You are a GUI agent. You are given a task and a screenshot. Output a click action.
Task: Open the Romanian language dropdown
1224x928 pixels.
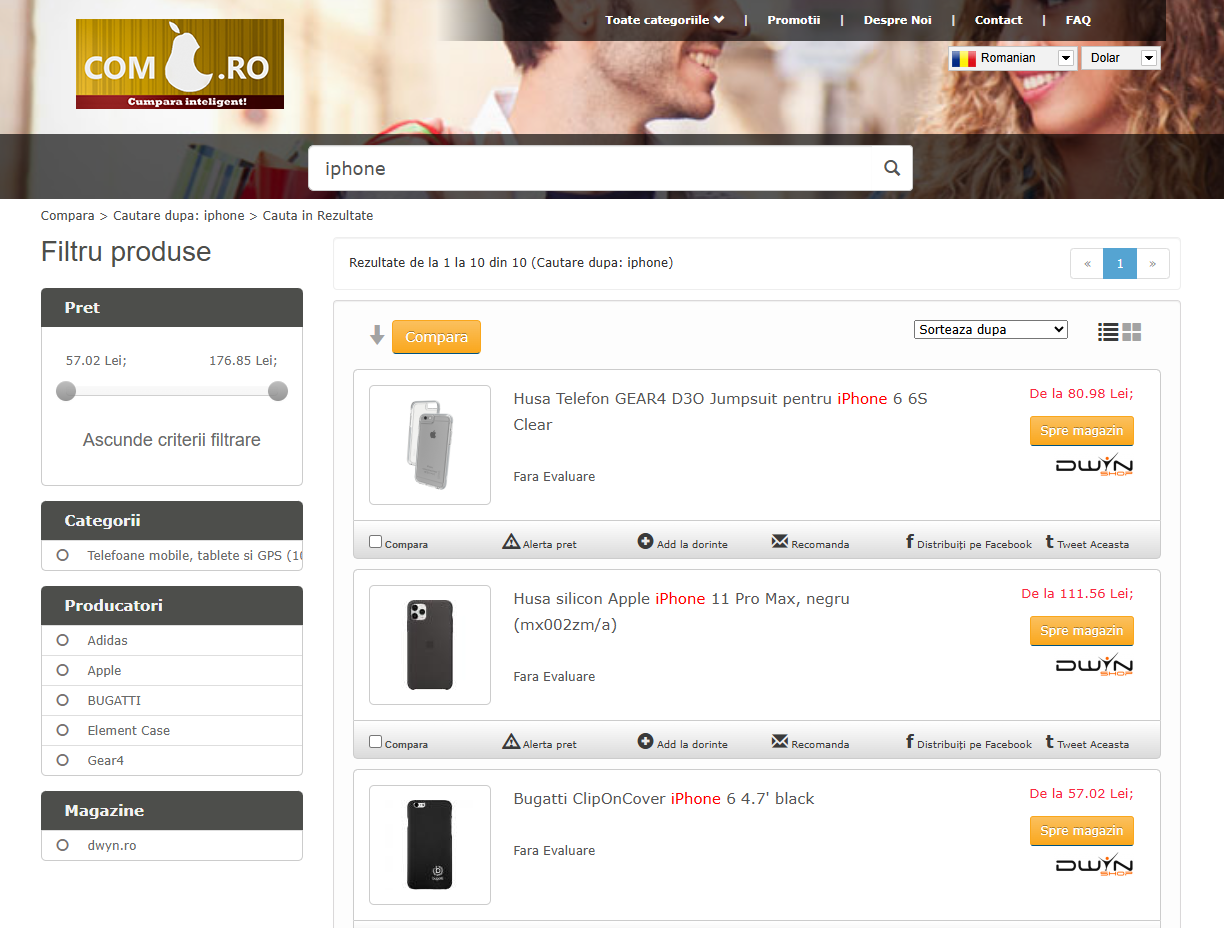(1012, 58)
